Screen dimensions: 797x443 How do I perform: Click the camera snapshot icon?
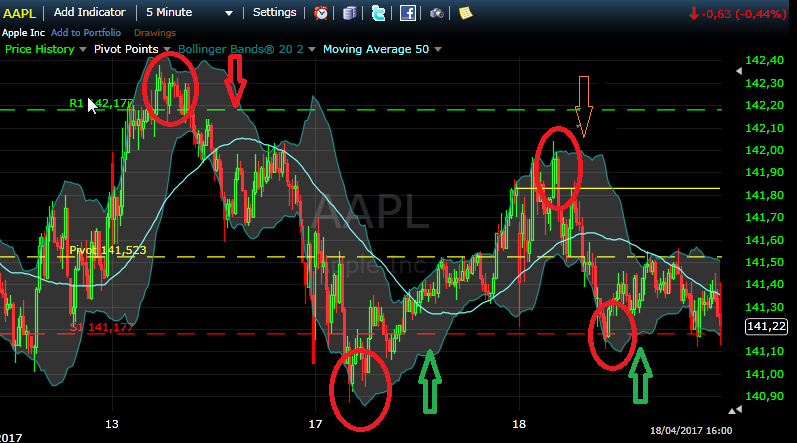pyautogui.click(x=437, y=13)
